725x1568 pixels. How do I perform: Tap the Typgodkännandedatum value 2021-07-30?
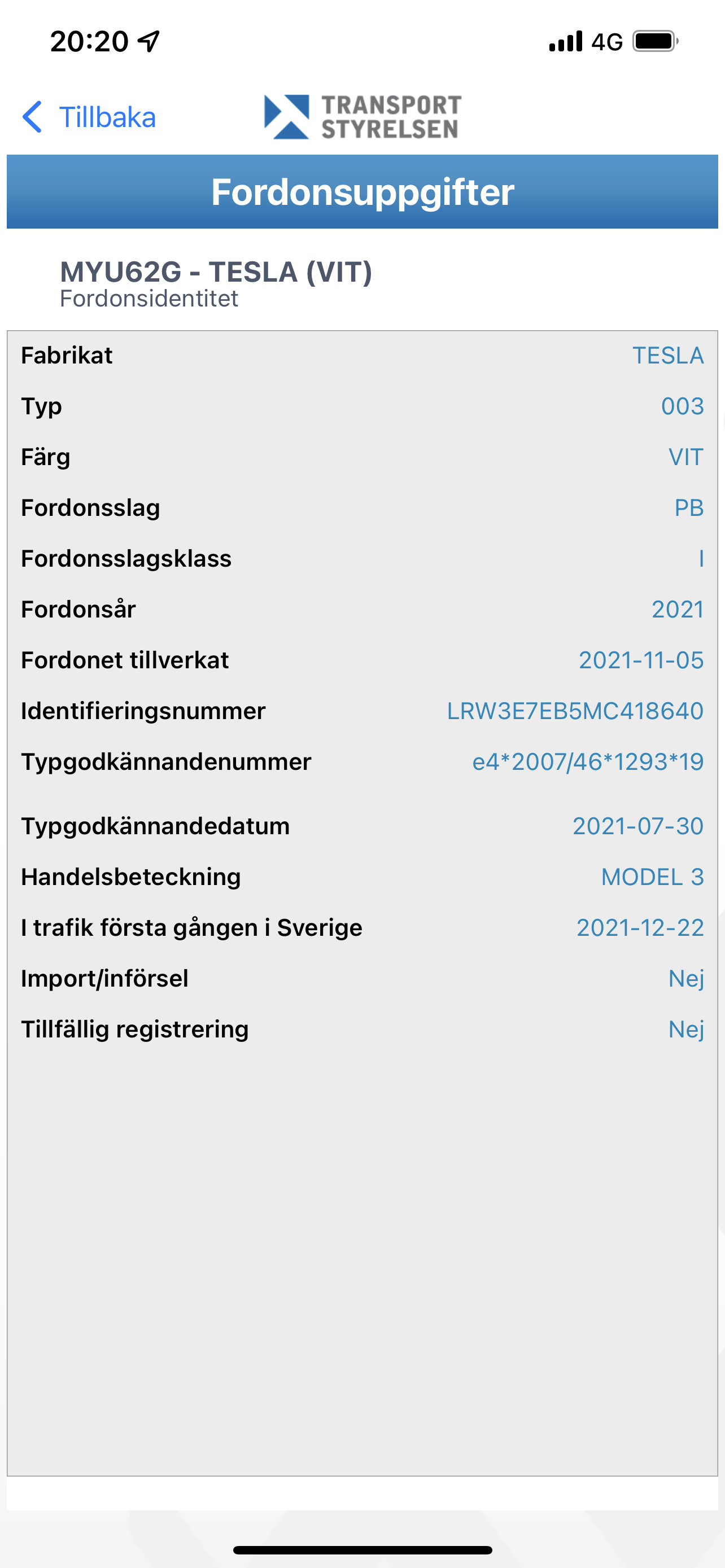tap(638, 826)
